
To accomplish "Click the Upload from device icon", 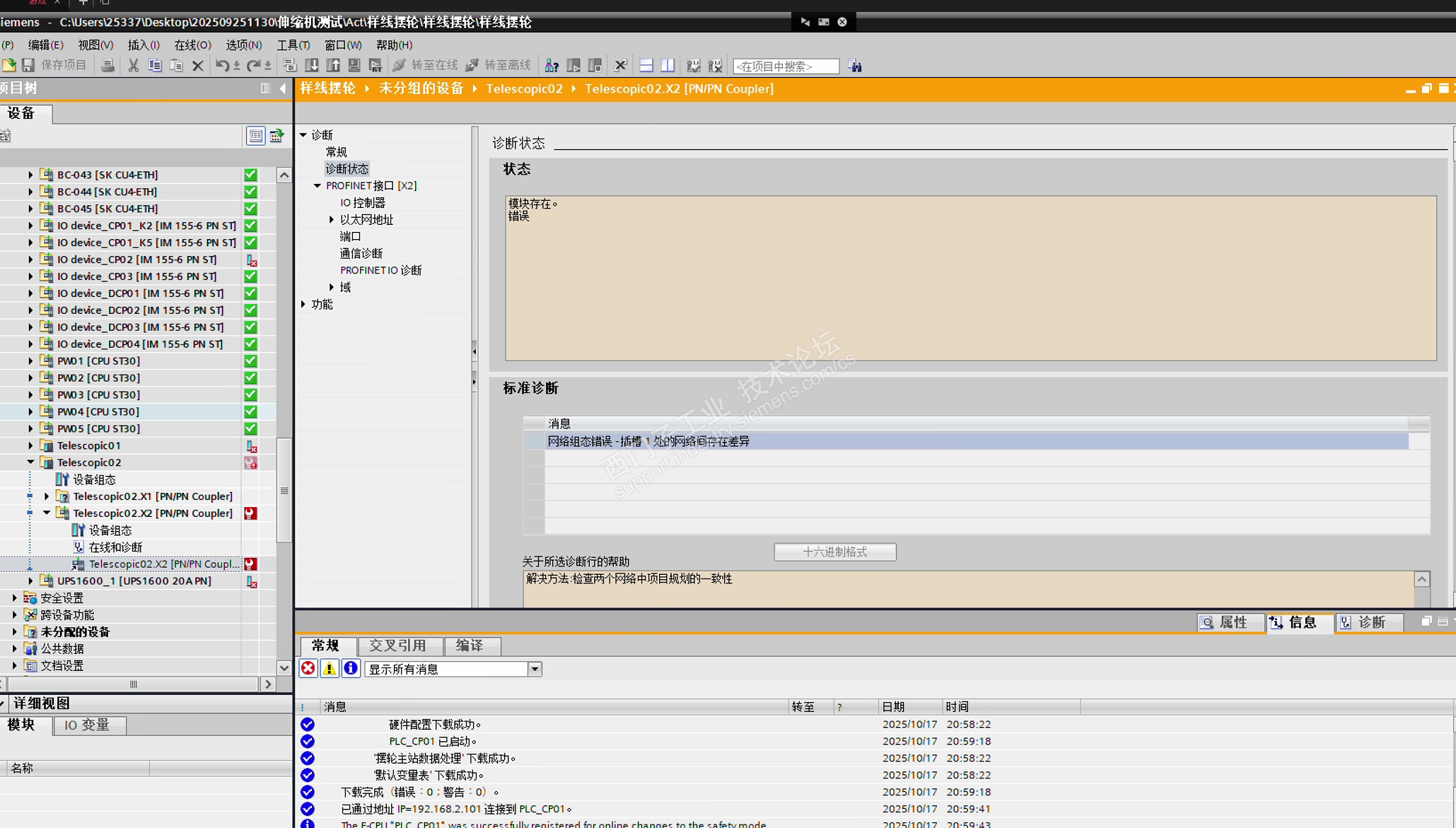I will tap(333, 66).
